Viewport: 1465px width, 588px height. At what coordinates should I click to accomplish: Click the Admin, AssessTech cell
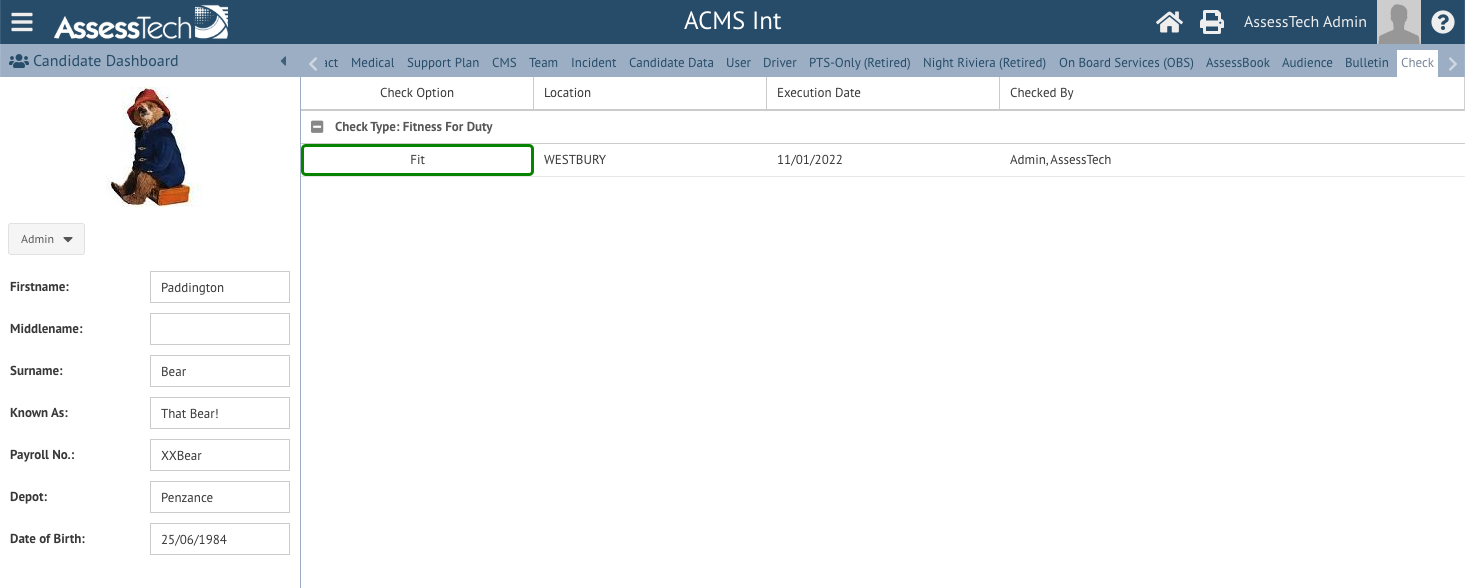pyautogui.click(x=1232, y=160)
